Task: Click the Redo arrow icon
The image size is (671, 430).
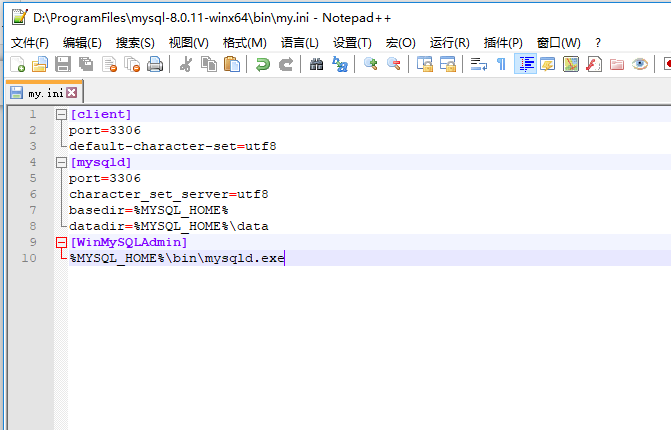Action: pyautogui.click(x=285, y=65)
